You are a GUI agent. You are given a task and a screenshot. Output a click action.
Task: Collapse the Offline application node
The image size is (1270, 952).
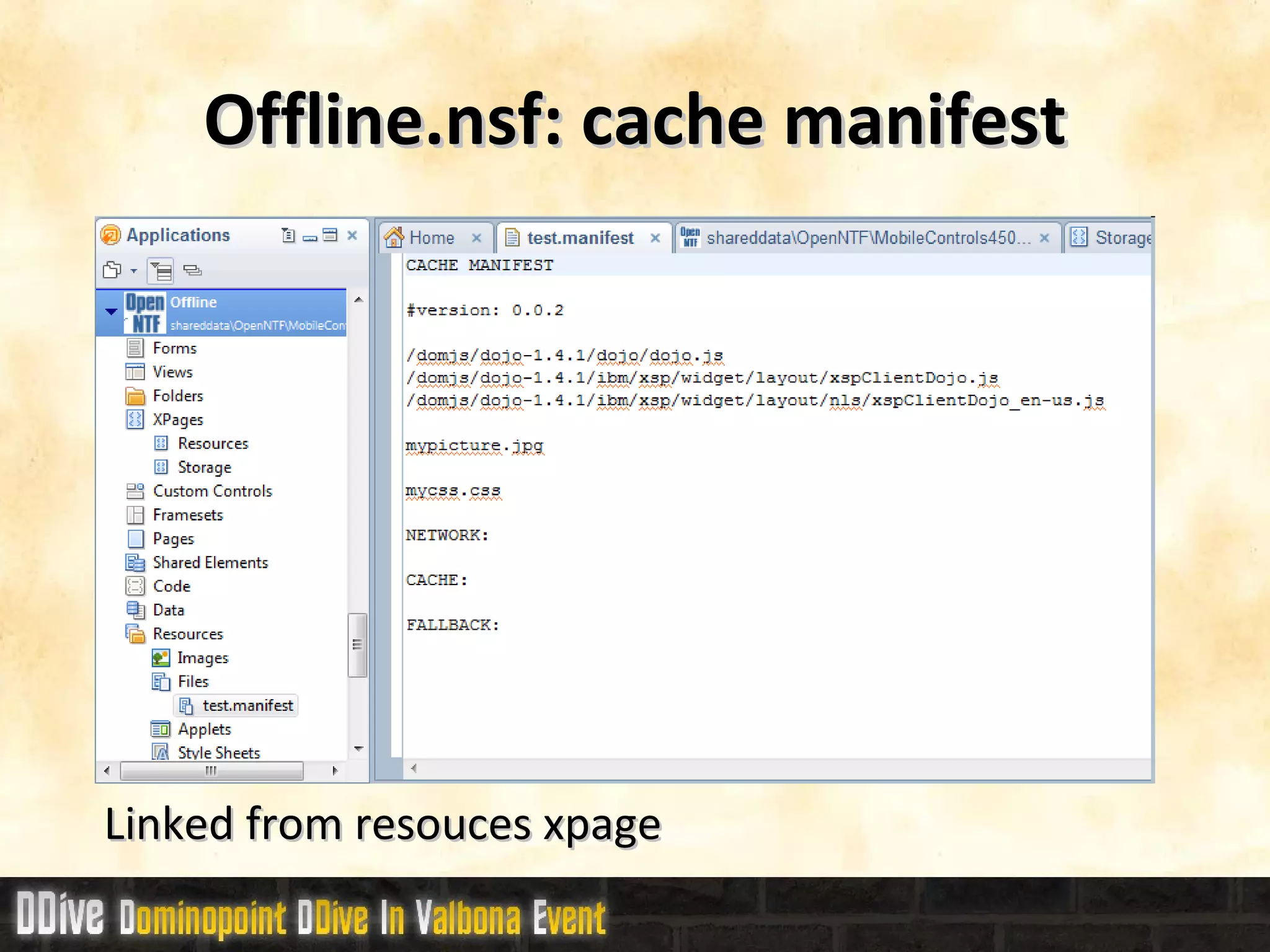click(111, 311)
